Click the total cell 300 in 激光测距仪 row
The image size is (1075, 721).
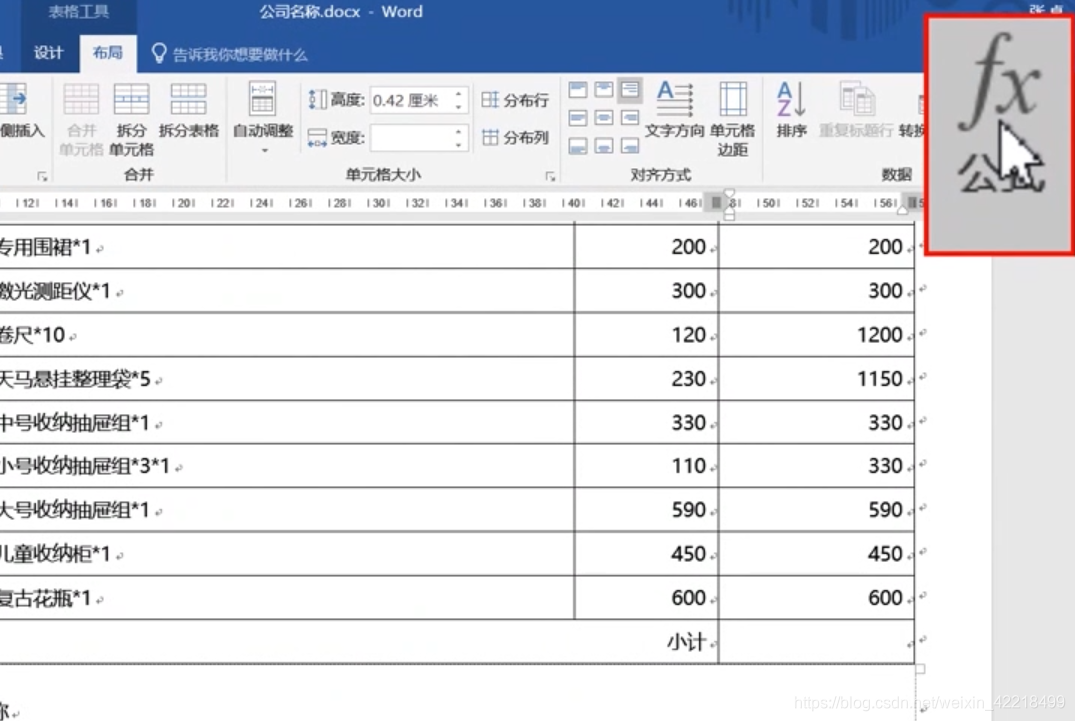tap(817, 291)
